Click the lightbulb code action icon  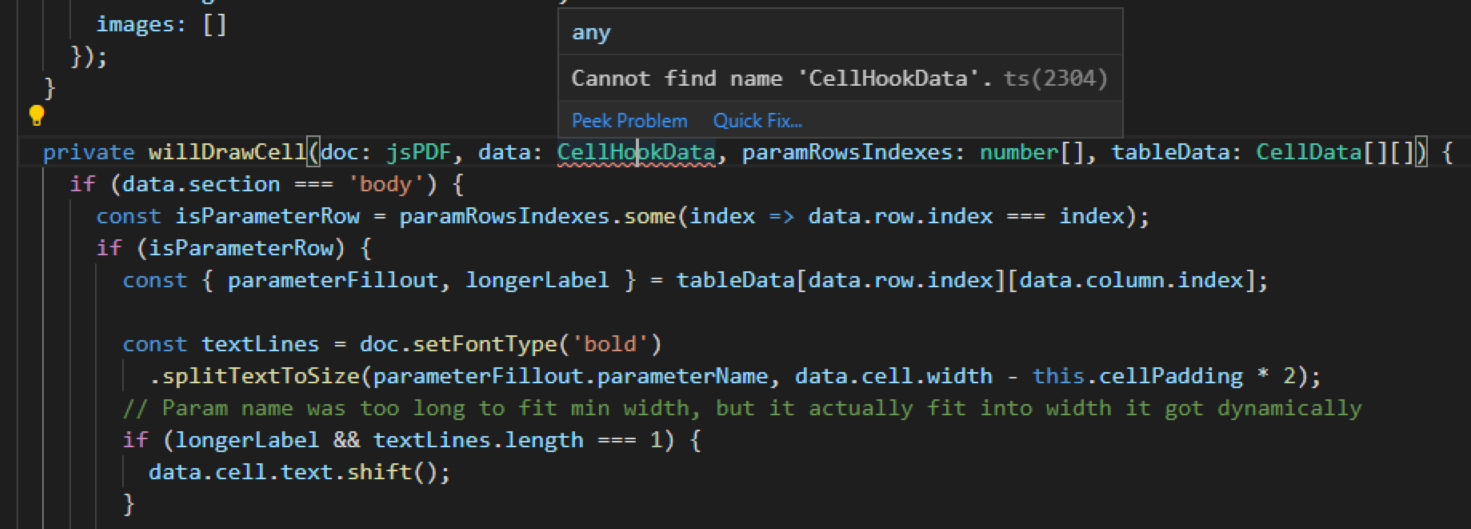click(x=37, y=116)
